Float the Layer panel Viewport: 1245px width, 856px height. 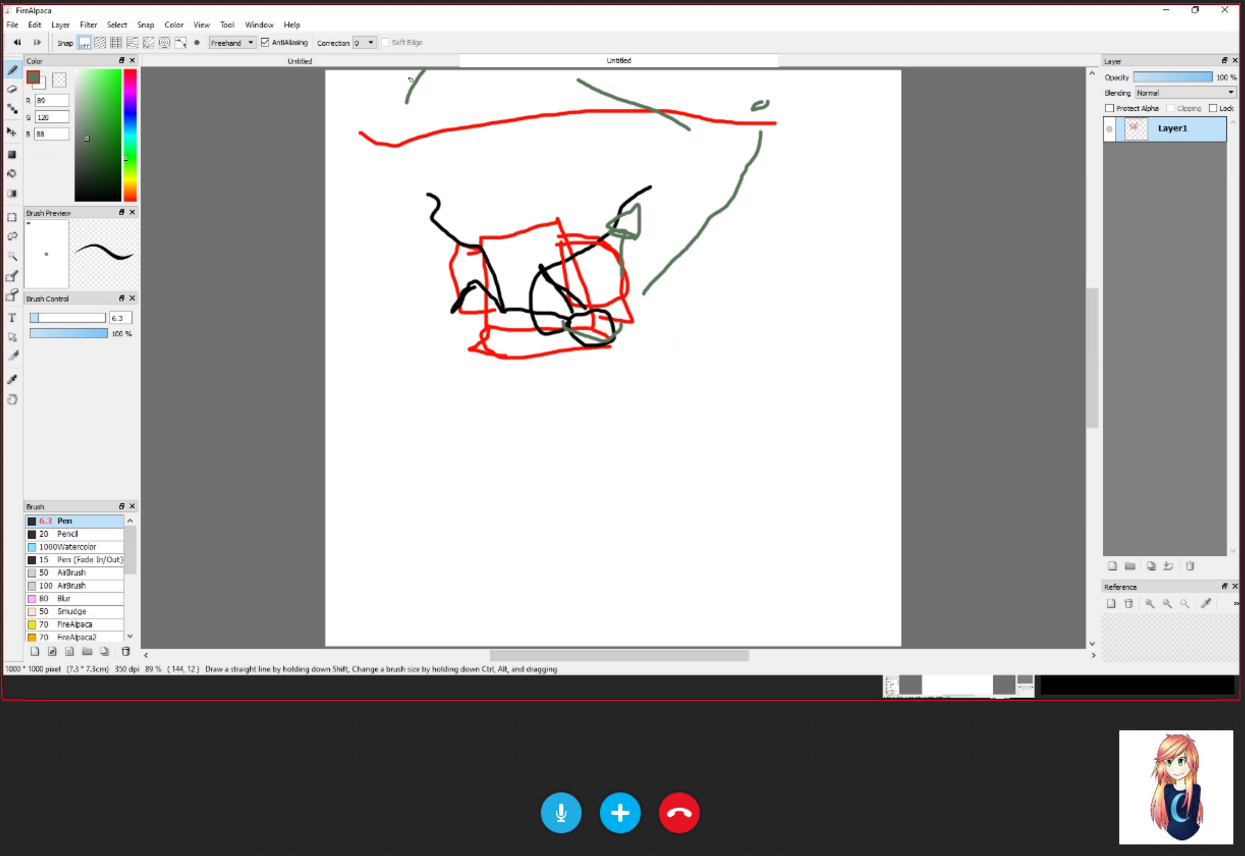pyautogui.click(x=1225, y=61)
